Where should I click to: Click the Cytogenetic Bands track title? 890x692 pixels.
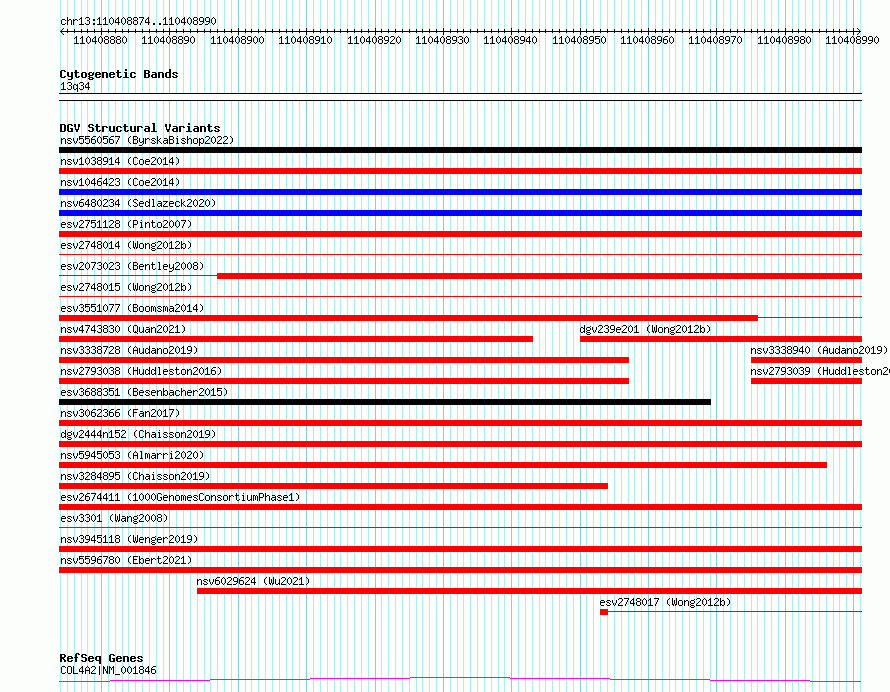(x=119, y=74)
